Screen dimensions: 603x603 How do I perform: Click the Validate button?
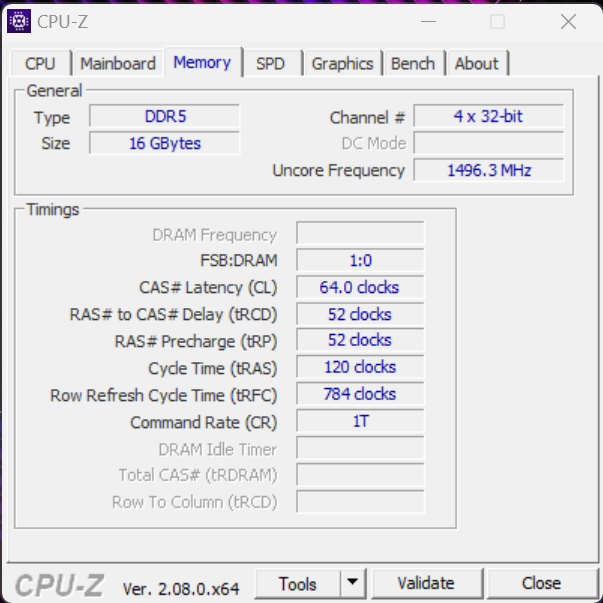[x=426, y=583]
